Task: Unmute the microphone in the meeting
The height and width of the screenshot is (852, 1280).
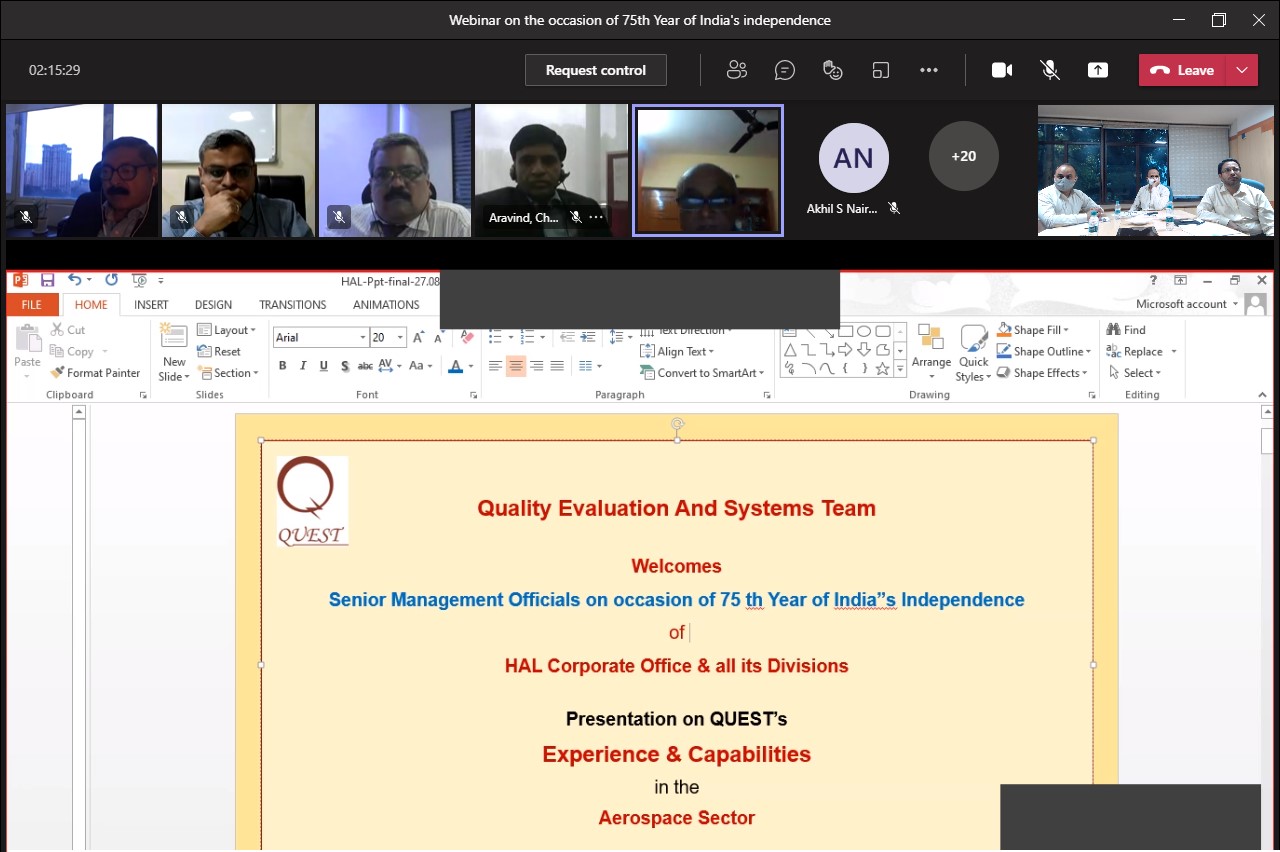Action: pos(1049,70)
